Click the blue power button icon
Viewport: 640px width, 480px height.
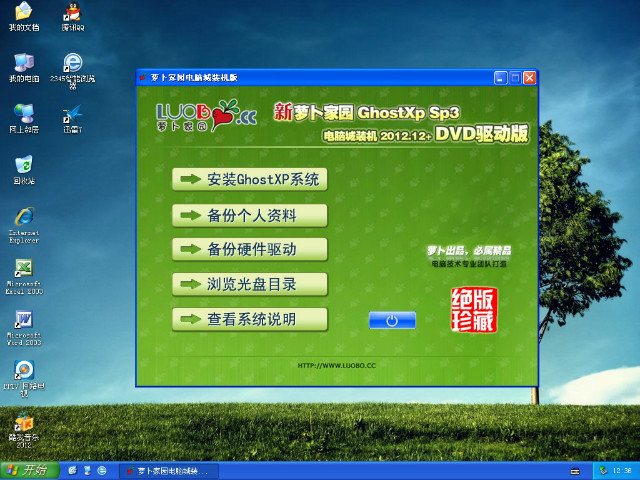point(392,320)
